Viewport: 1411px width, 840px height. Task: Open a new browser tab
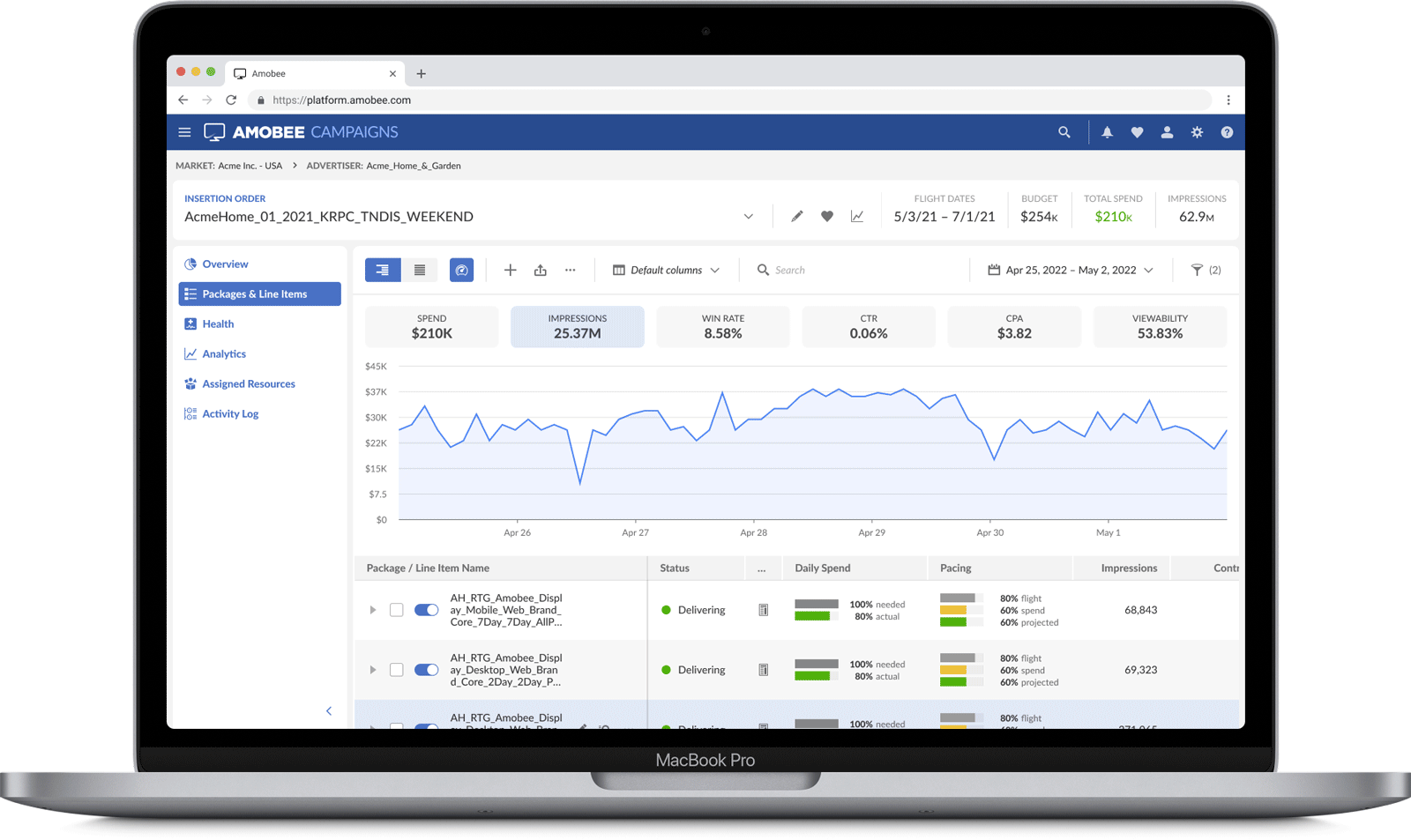(421, 74)
